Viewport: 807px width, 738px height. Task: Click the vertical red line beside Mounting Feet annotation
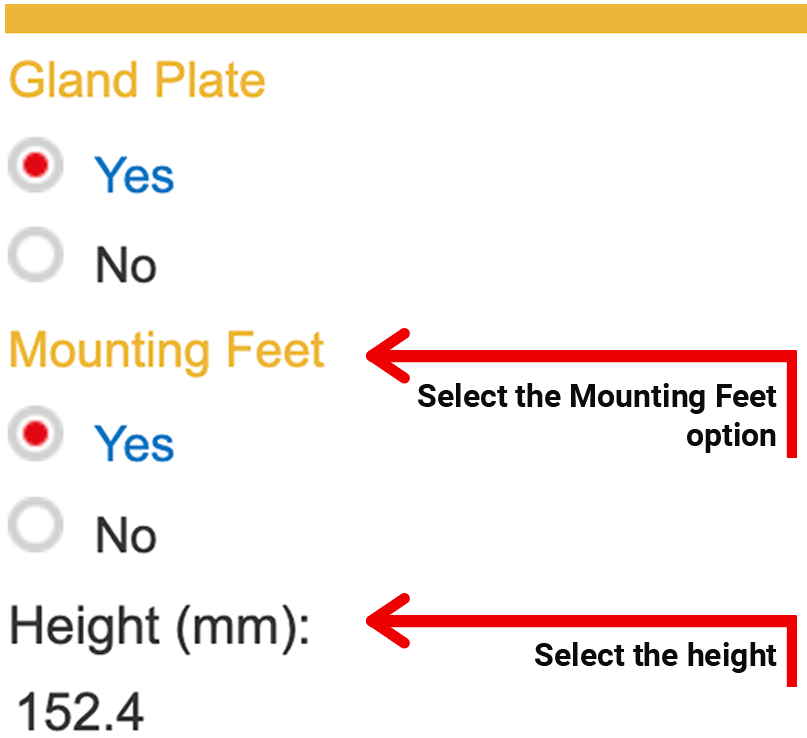tap(790, 405)
